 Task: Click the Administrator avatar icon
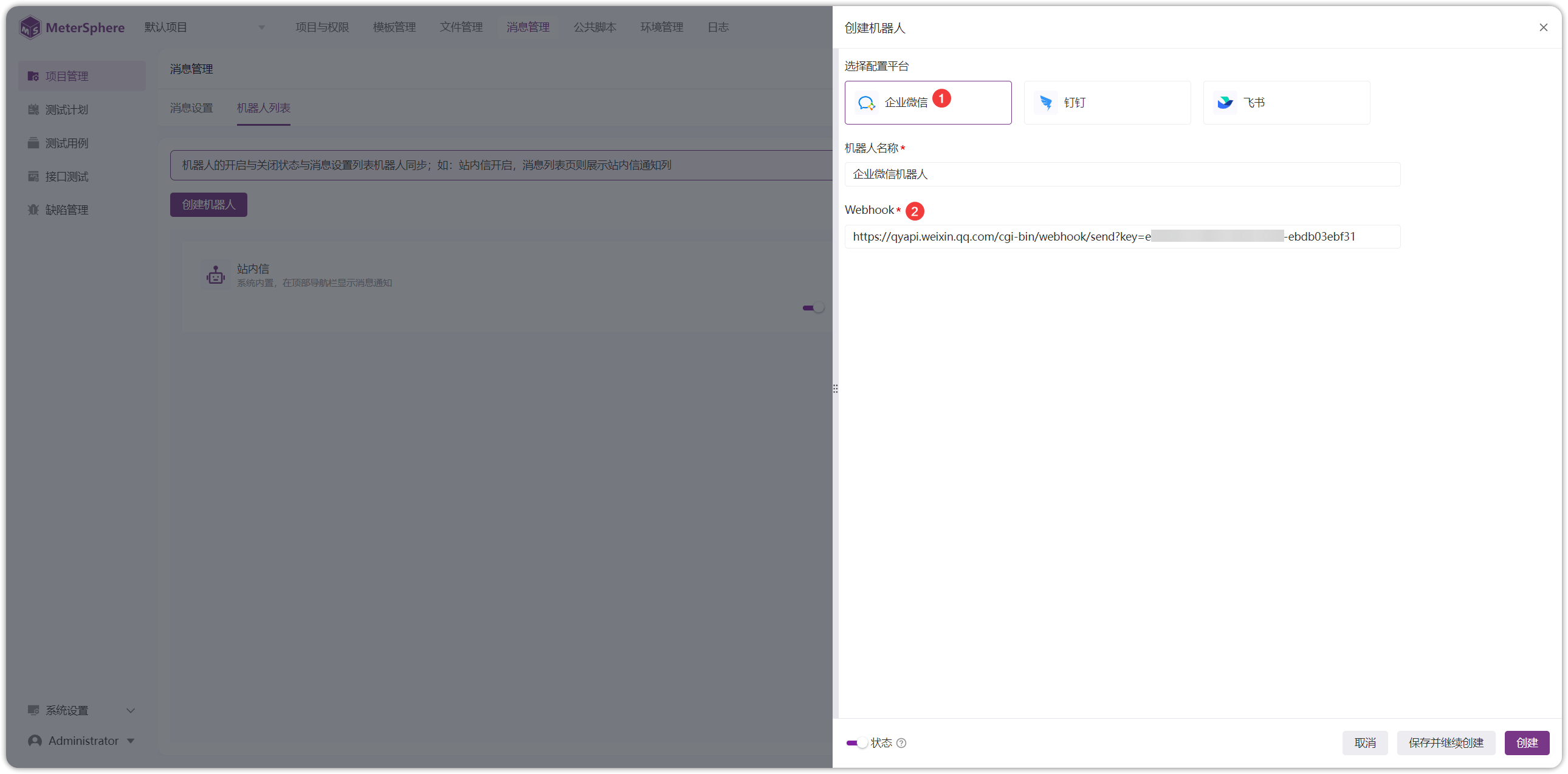[35, 741]
